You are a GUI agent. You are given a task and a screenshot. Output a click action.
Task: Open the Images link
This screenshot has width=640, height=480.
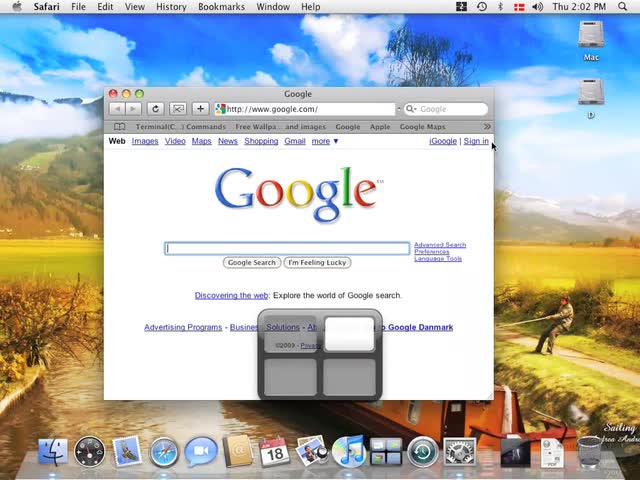(x=145, y=141)
